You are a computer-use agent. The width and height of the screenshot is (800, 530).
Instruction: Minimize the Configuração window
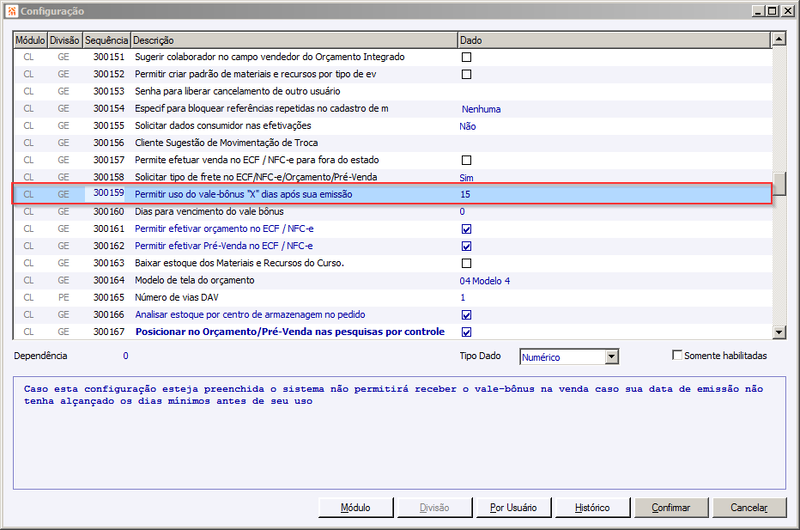758,11
